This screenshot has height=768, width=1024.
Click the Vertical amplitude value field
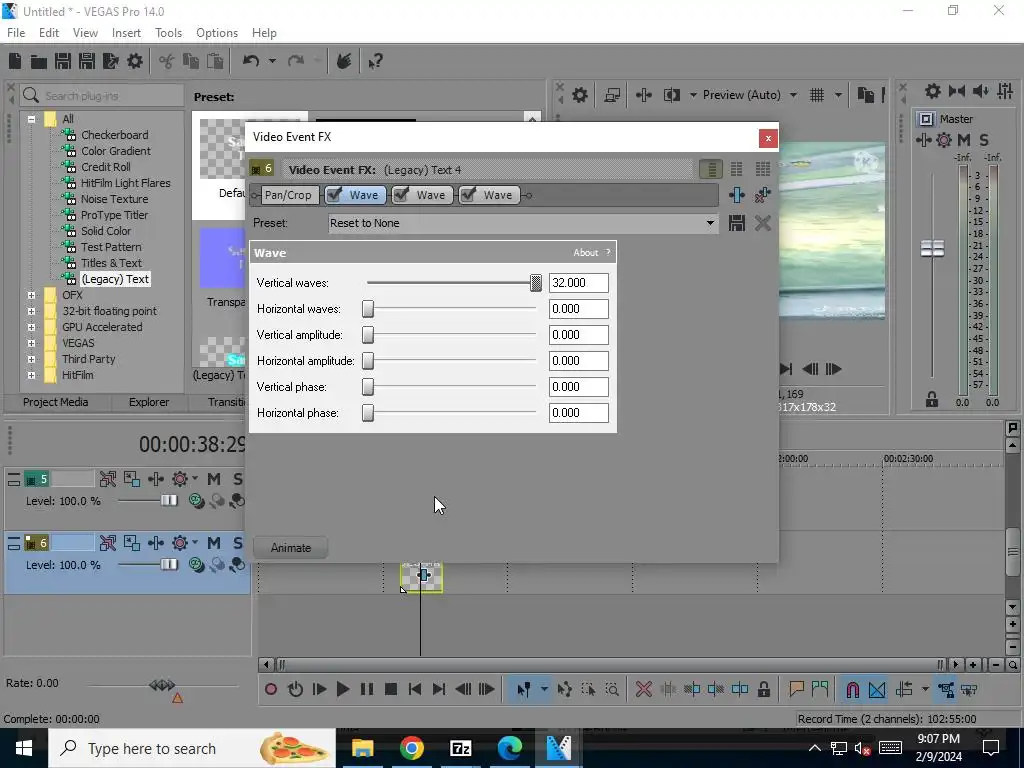tap(579, 335)
